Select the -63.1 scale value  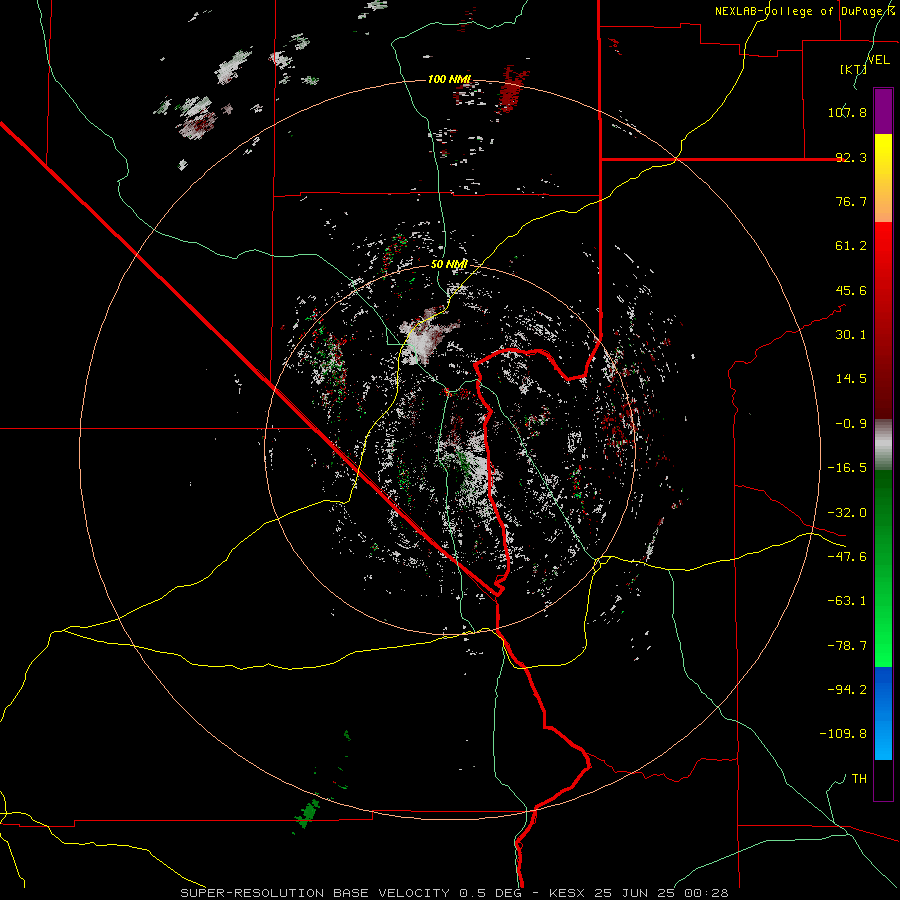pos(847,601)
